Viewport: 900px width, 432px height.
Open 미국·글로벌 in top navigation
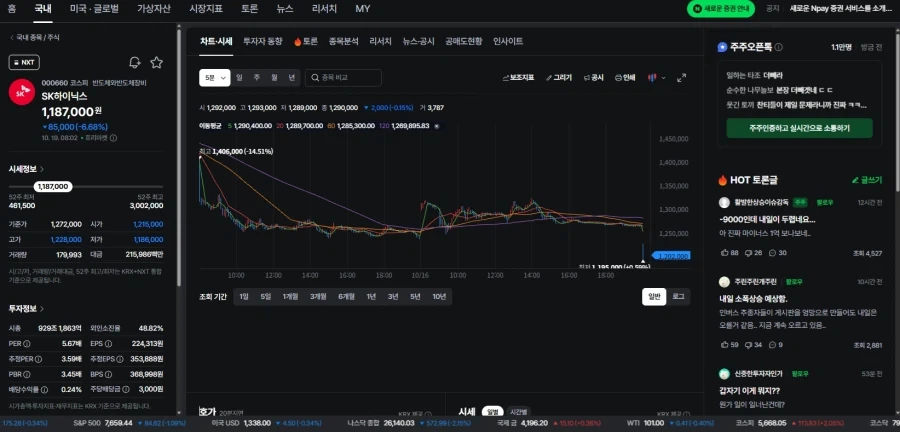95,9
